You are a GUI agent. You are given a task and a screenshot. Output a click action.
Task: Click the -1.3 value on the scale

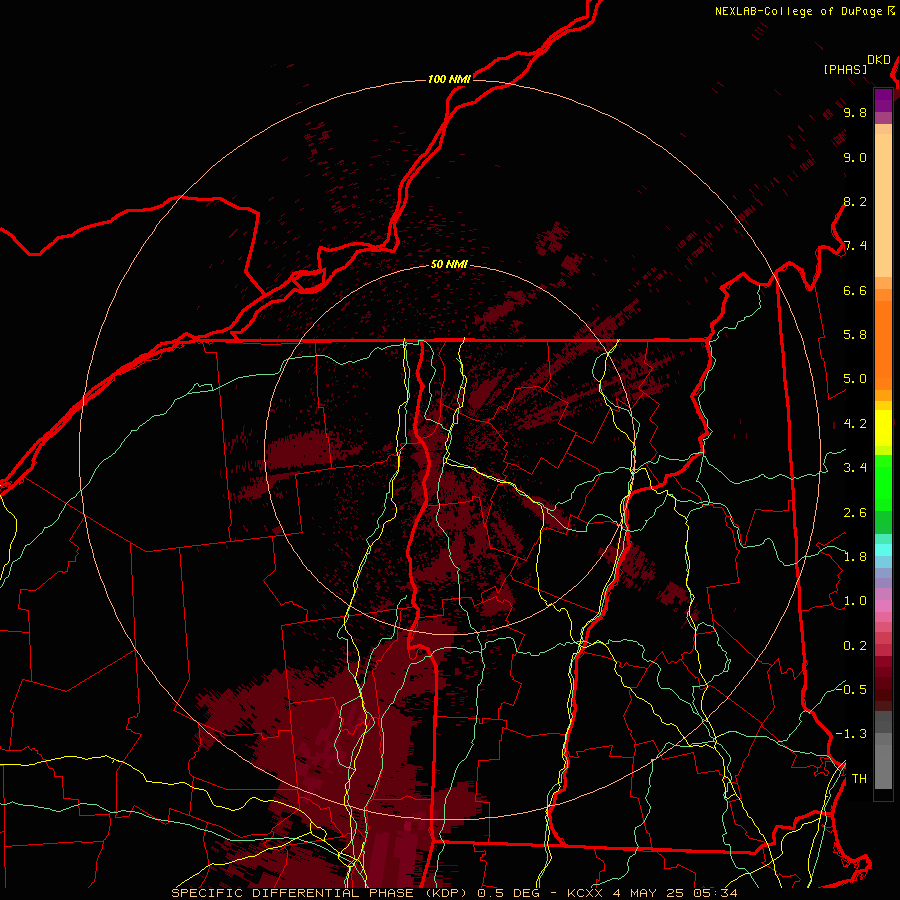coord(852,734)
